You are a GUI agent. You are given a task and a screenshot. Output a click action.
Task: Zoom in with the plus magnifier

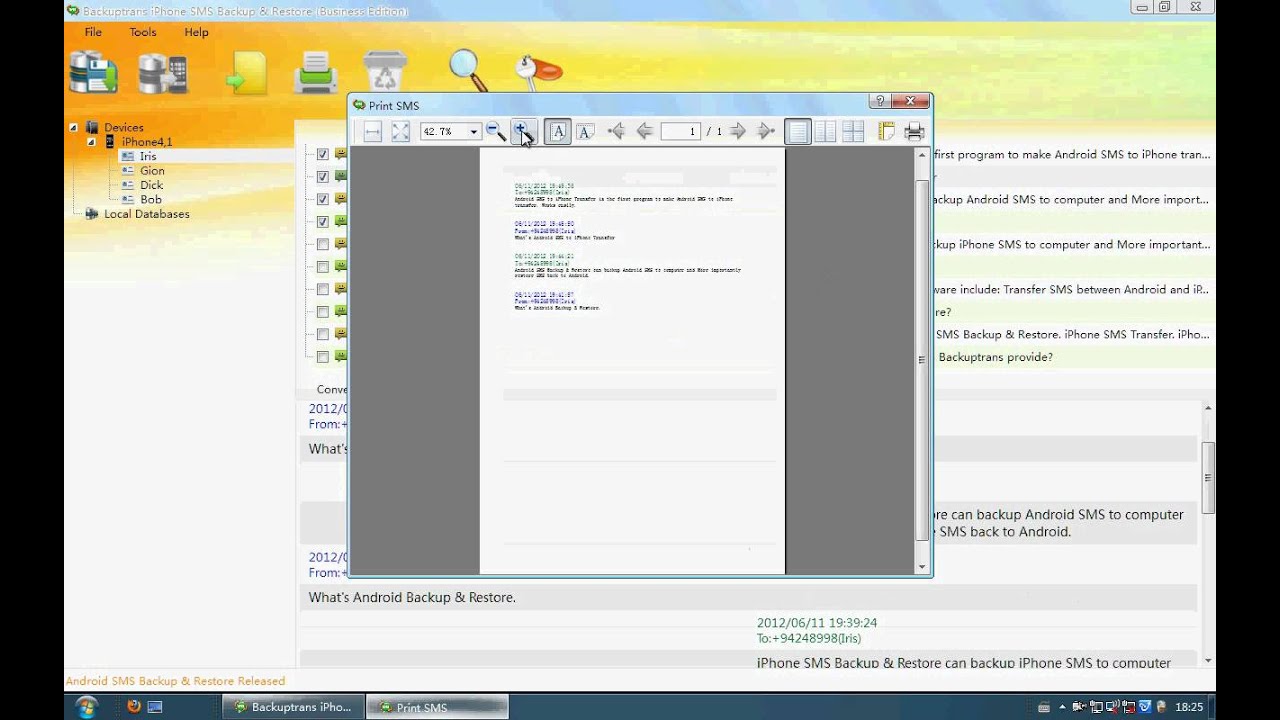(x=523, y=132)
